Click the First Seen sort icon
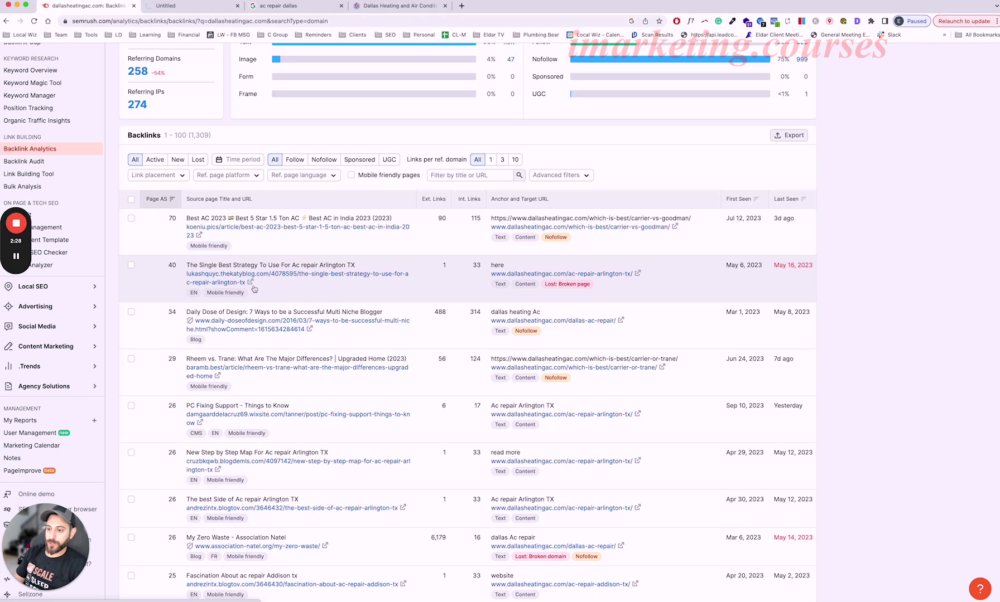This screenshot has height=602, width=1000. tap(756, 199)
